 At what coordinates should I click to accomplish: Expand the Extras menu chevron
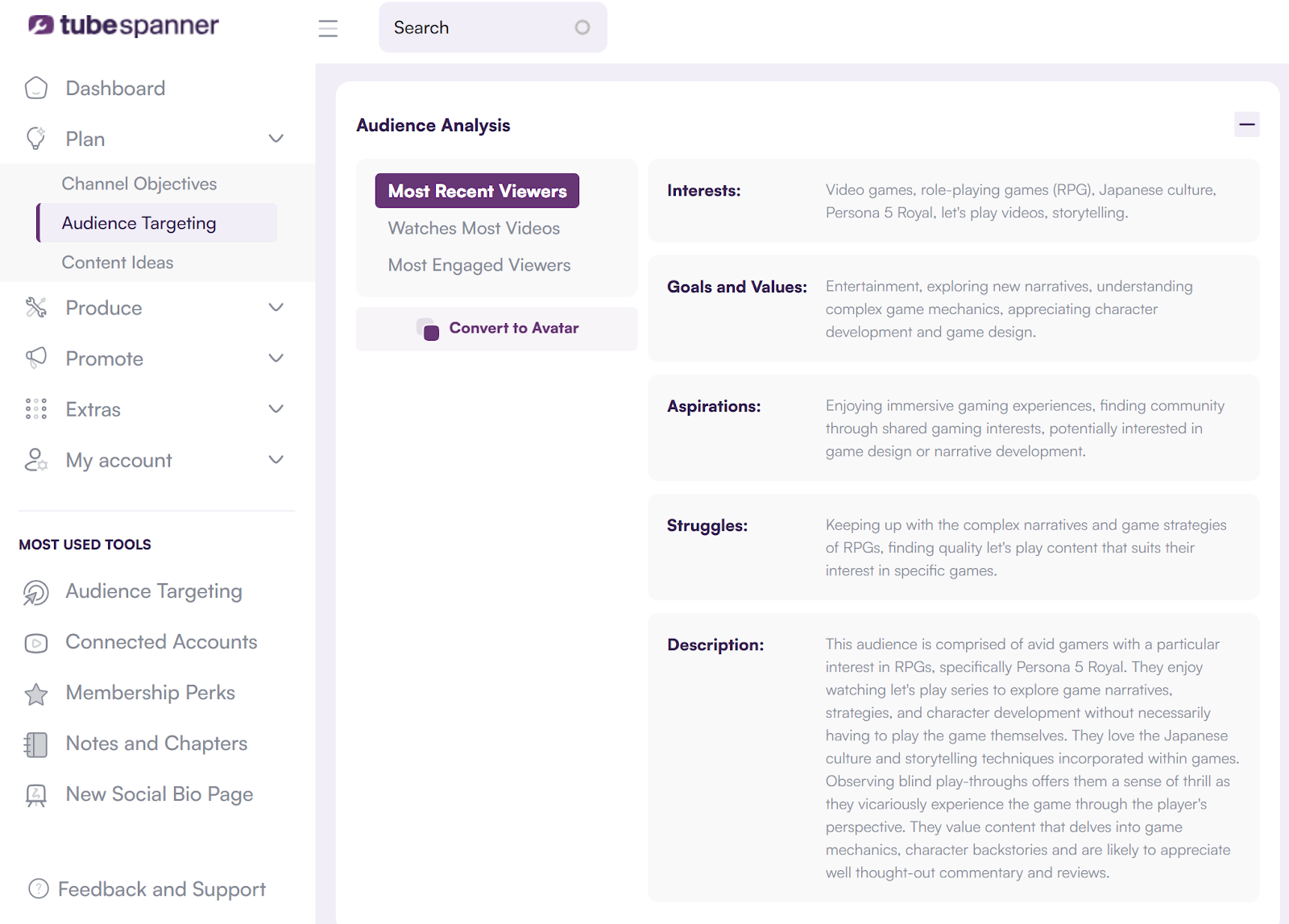(x=276, y=408)
